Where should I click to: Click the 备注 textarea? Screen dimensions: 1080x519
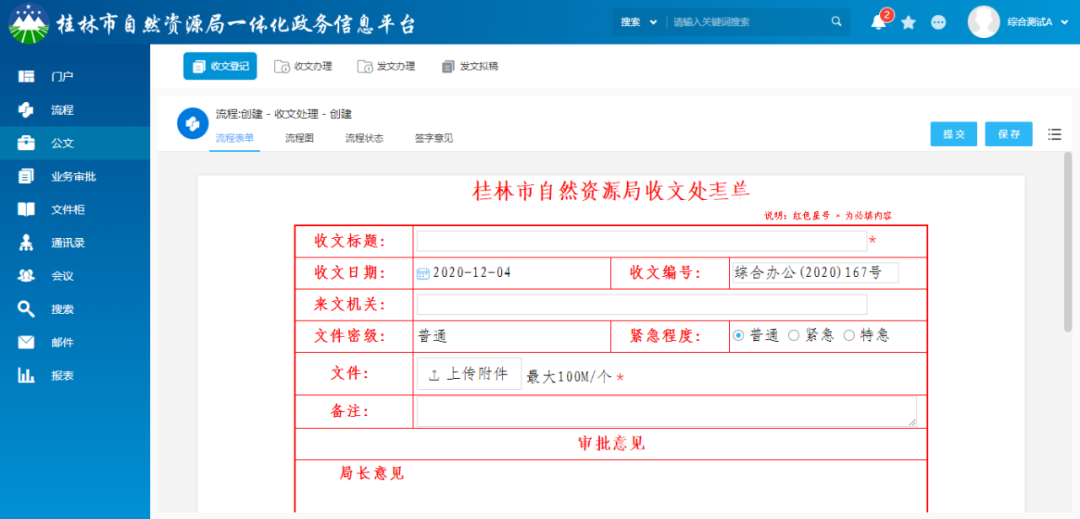tap(667, 412)
